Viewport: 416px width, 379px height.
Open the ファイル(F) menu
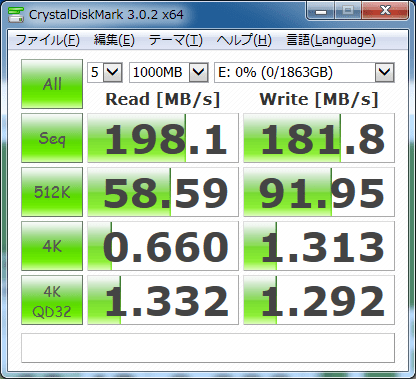click(x=47, y=40)
